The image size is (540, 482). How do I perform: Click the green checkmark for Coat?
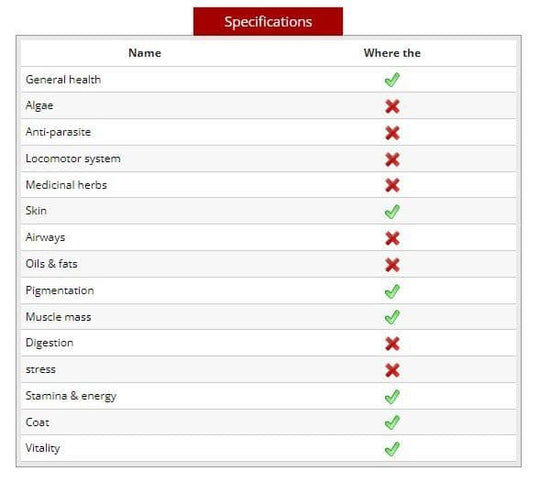click(392, 422)
